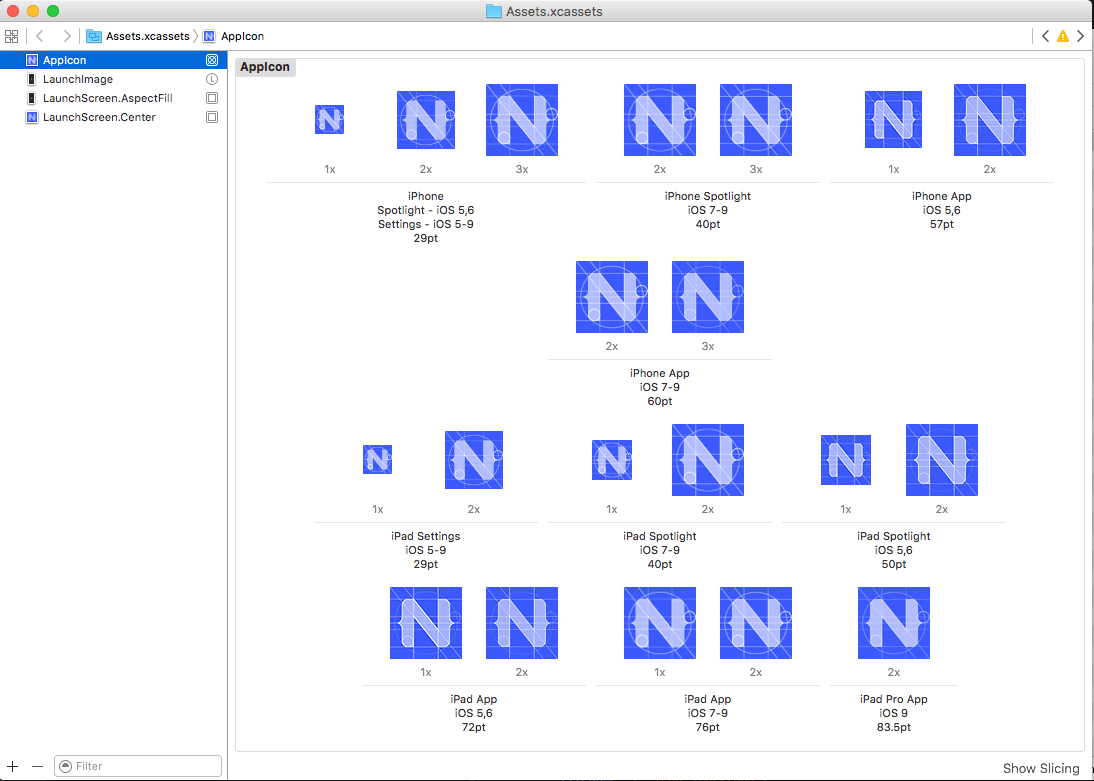The width and height of the screenshot is (1094, 781).
Task: Open the AppIcon breadcrumb menu item
Action: coord(240,36)
